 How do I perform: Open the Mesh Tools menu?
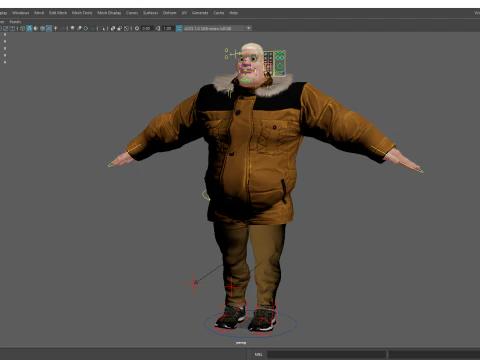point(82,13)
